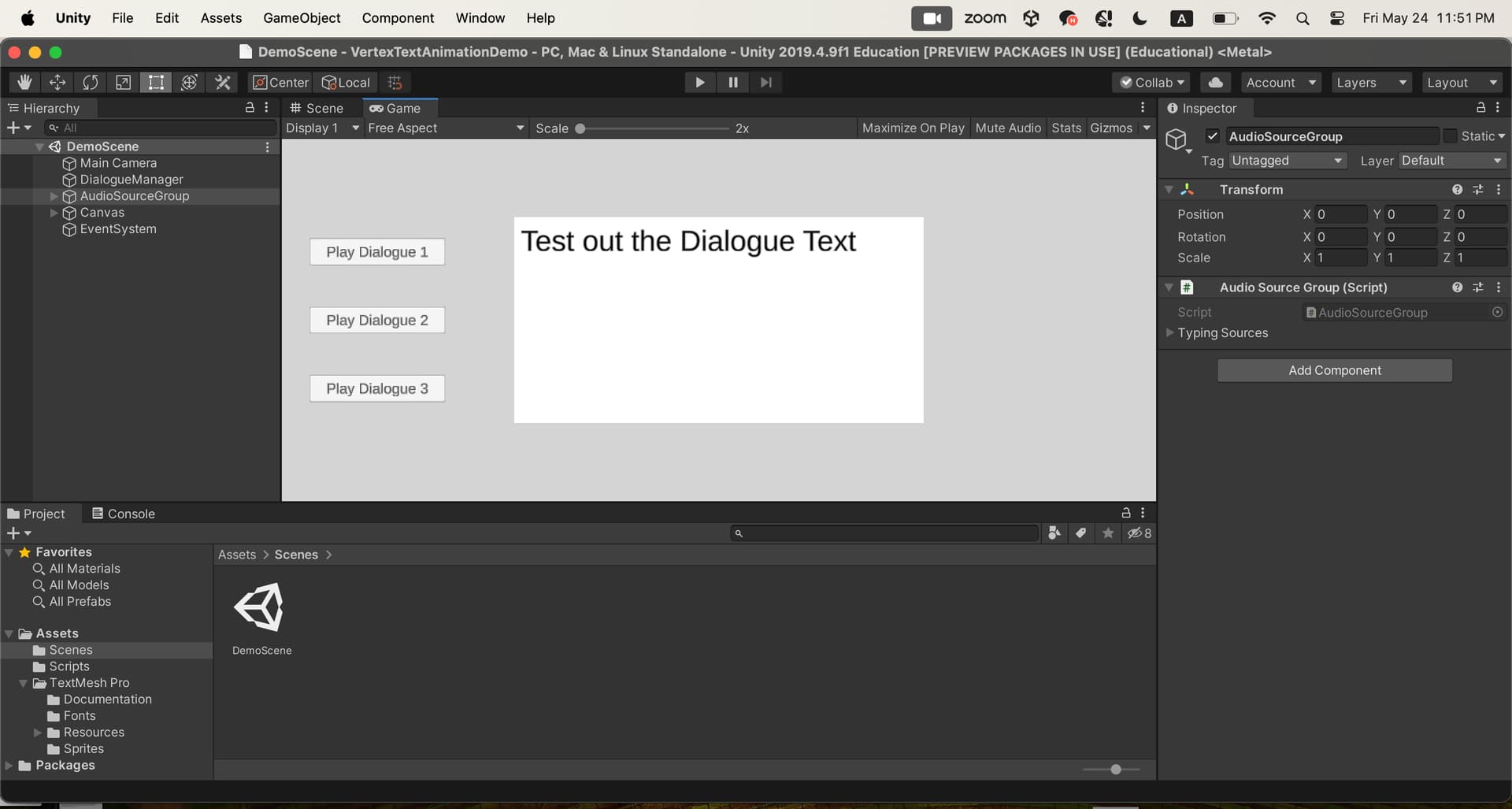This screenshot has width=1512, height=809.
Task: Enable the Static checkbox in Inspector
Action: (x=1450, y=136)
